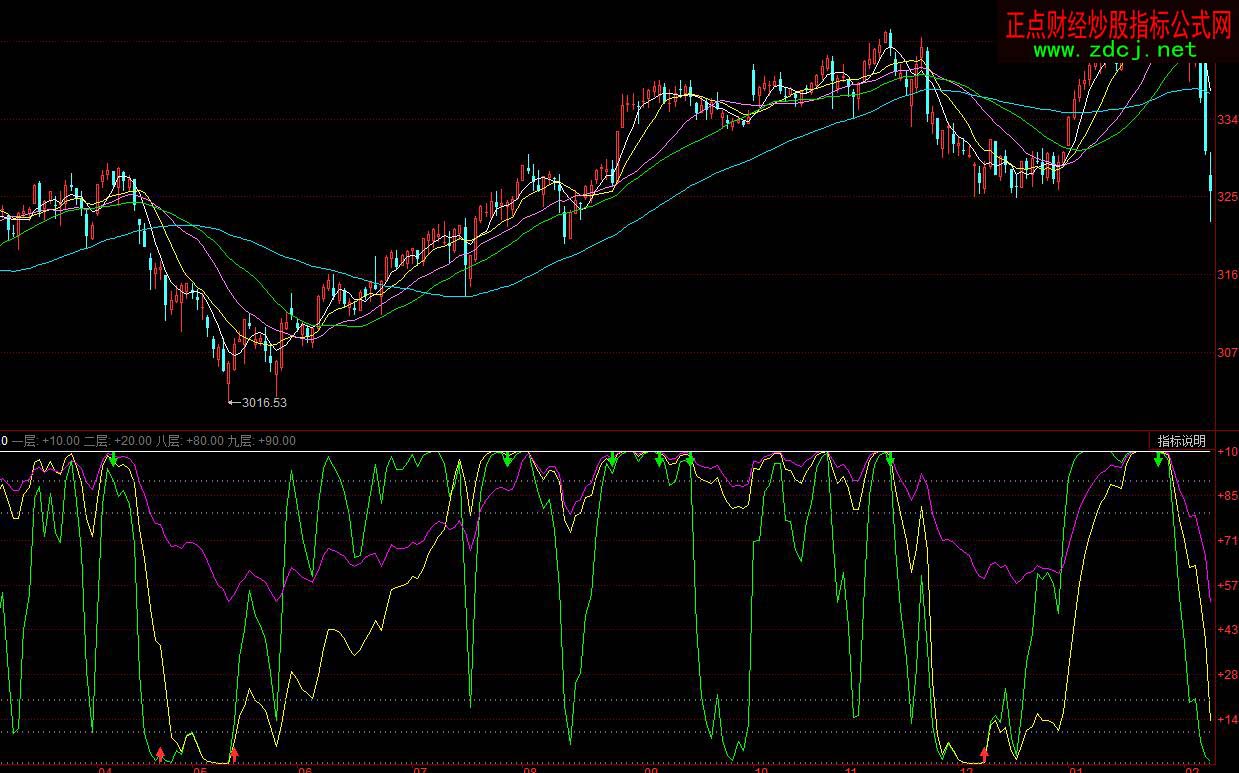Click the leftmost red up arrow signal
Viewport: 1239px width, 773px height.
(161, 753)
